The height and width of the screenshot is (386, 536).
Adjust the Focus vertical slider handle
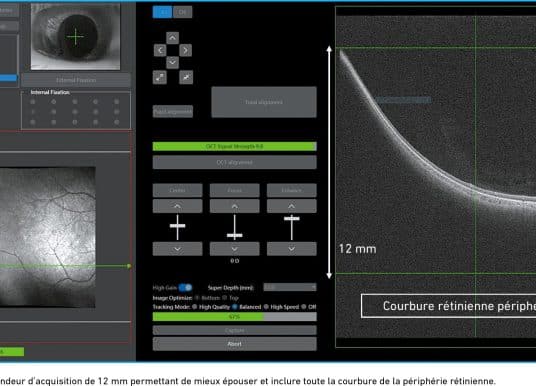click(x=234, y=235)
